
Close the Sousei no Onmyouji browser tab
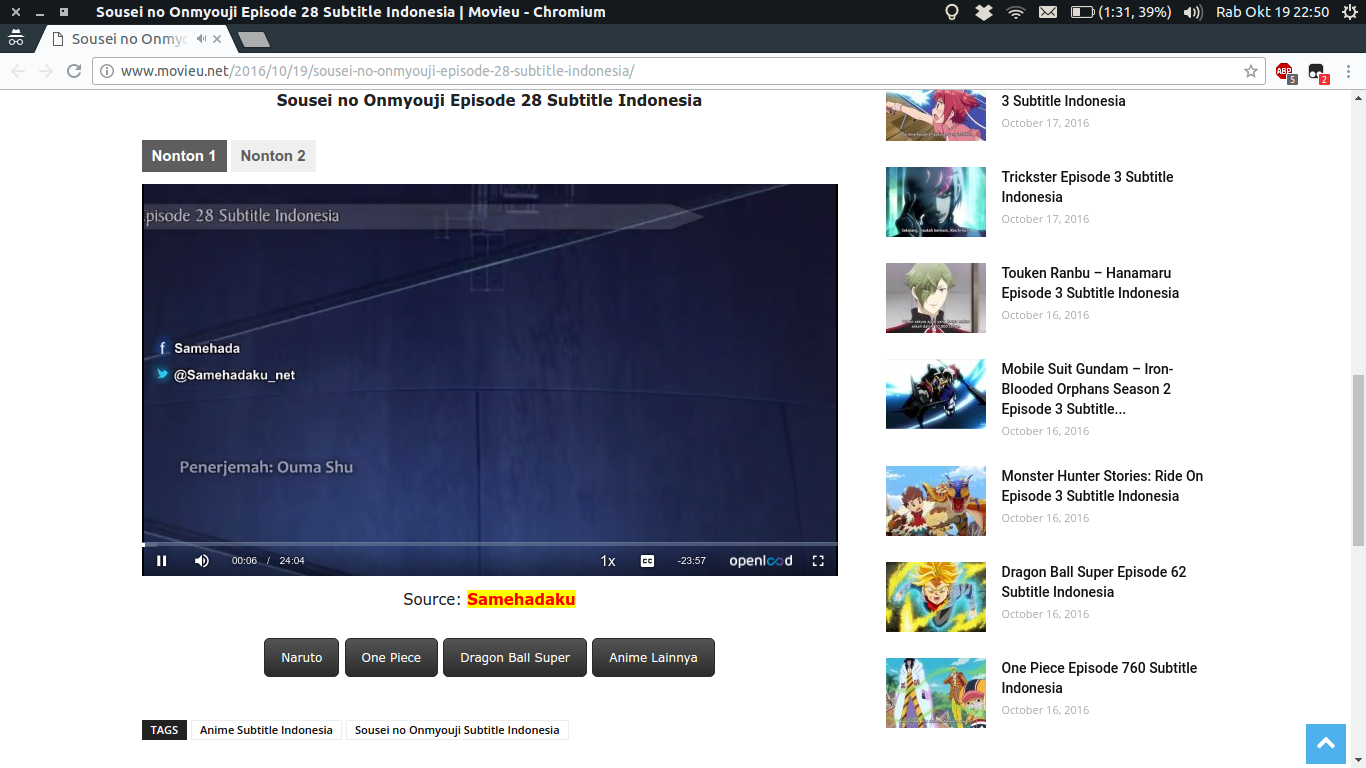(217, 39)
